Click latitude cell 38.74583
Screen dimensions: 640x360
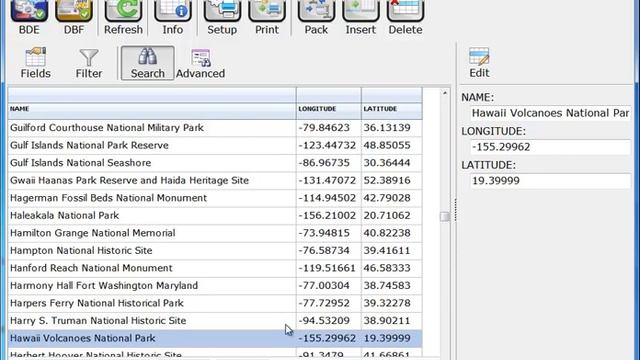coord(392,286)
